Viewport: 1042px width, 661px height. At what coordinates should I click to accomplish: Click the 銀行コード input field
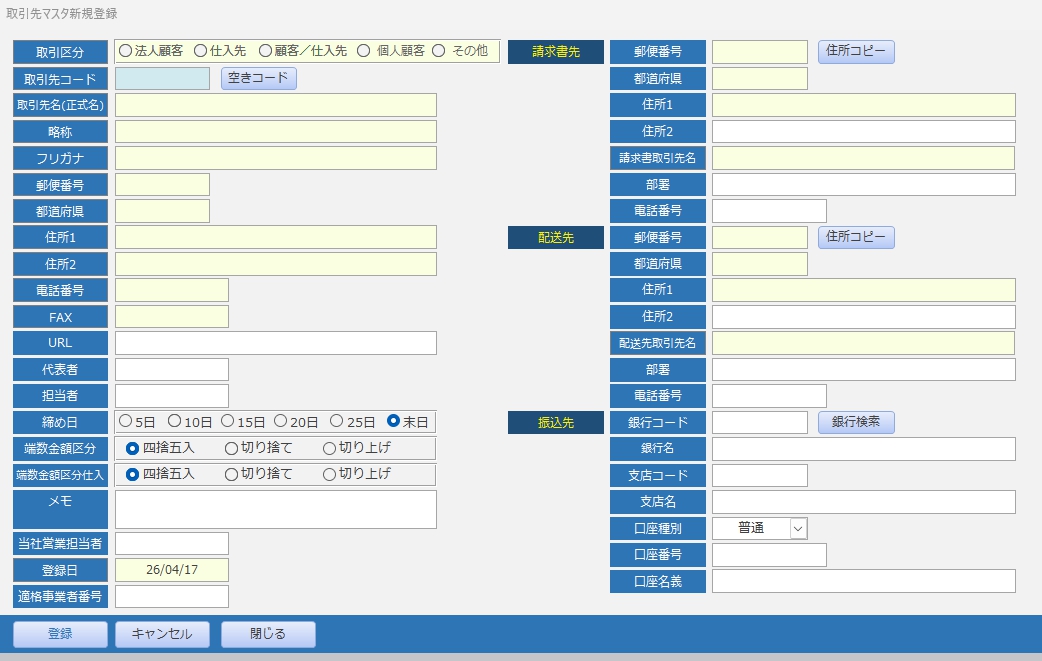(759, 422)
